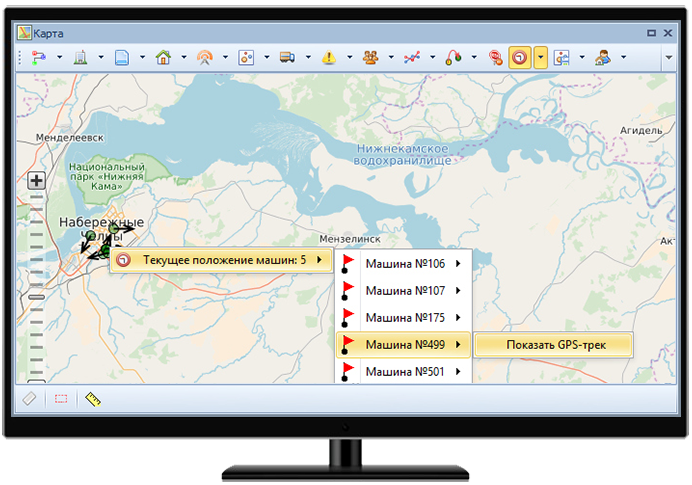Click the Карта window title icon
The image size is (692, 485).
[x=24, y=33]
